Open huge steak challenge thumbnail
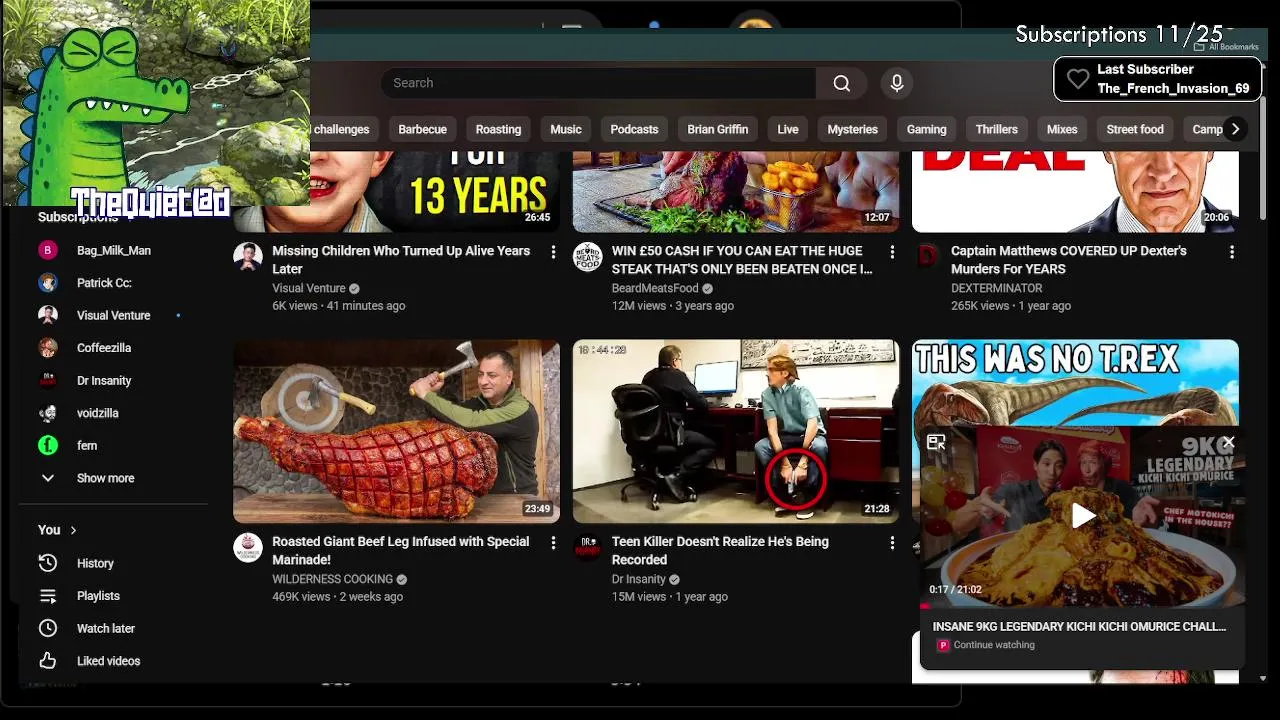The image size is (1280, 720). click(735, 191)
